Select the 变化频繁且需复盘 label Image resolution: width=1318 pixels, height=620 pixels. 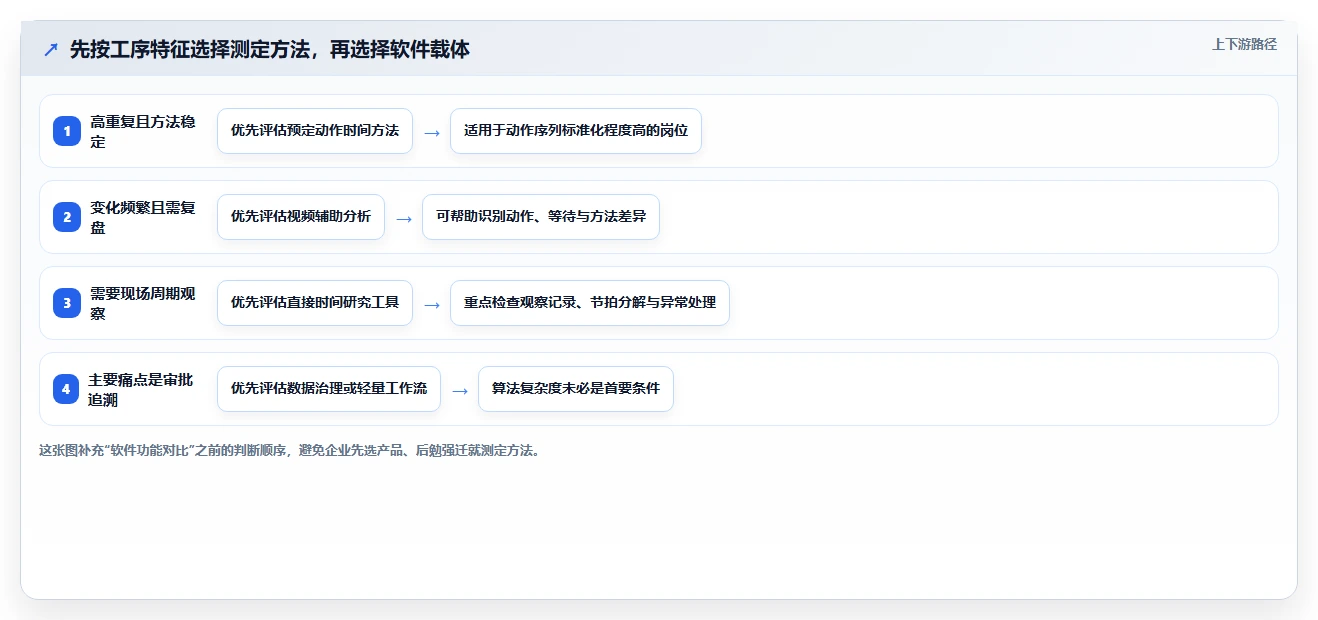click(x=144, y=217)
